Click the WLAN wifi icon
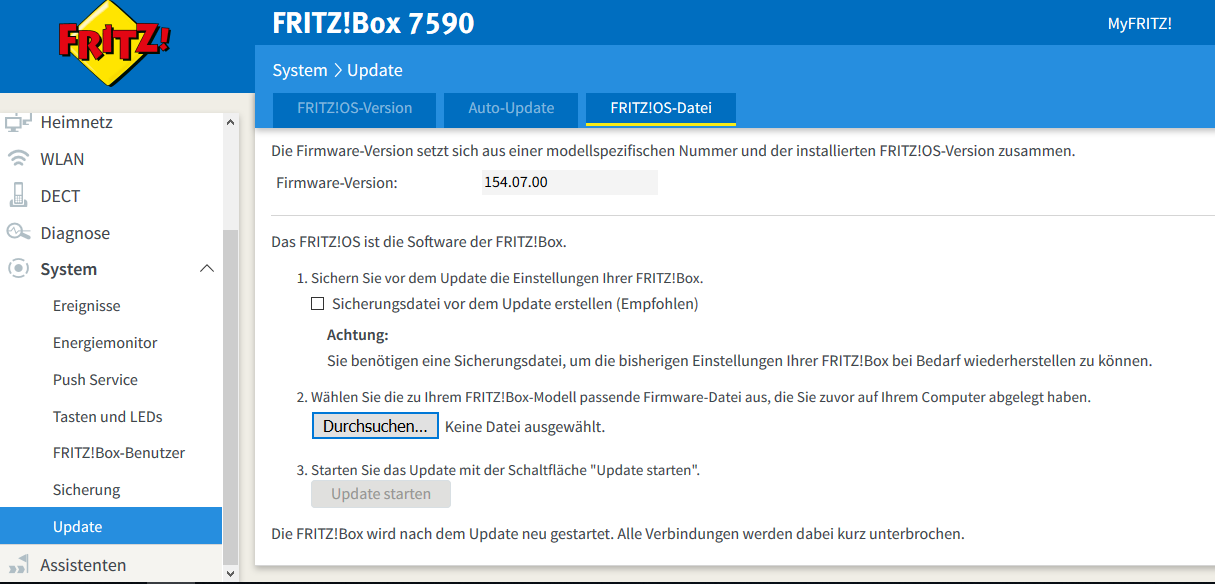The height and width of the screenshot is (584, 1215). tap(18, 159)
